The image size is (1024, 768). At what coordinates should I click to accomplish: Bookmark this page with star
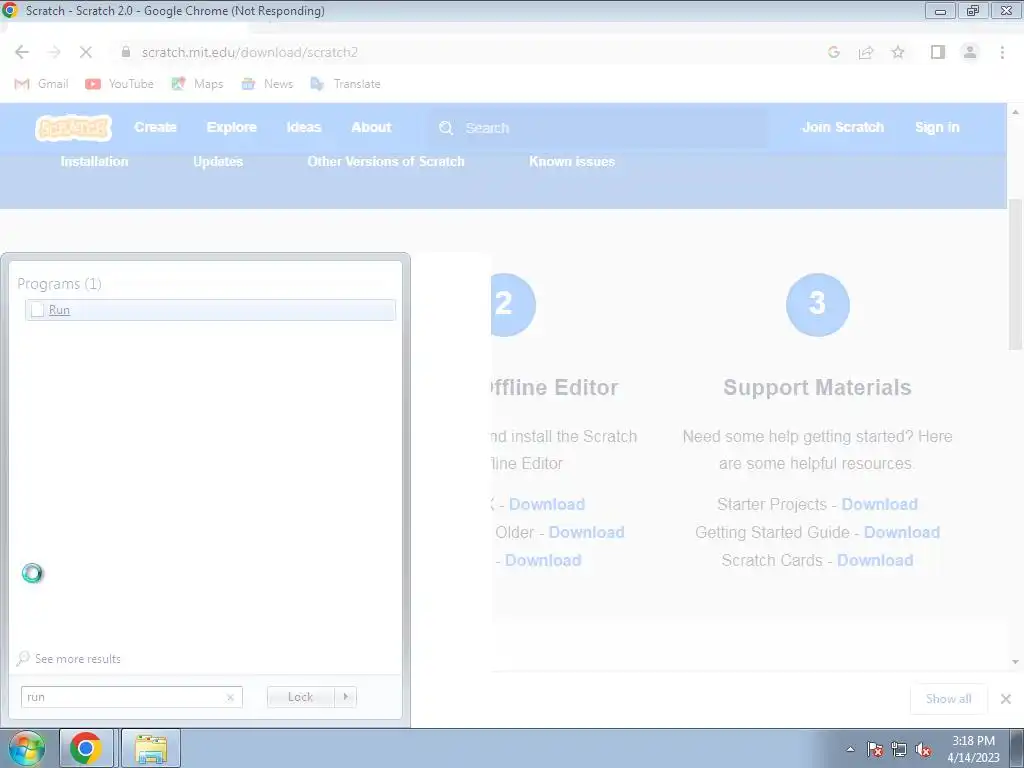(x=898, y=52)
